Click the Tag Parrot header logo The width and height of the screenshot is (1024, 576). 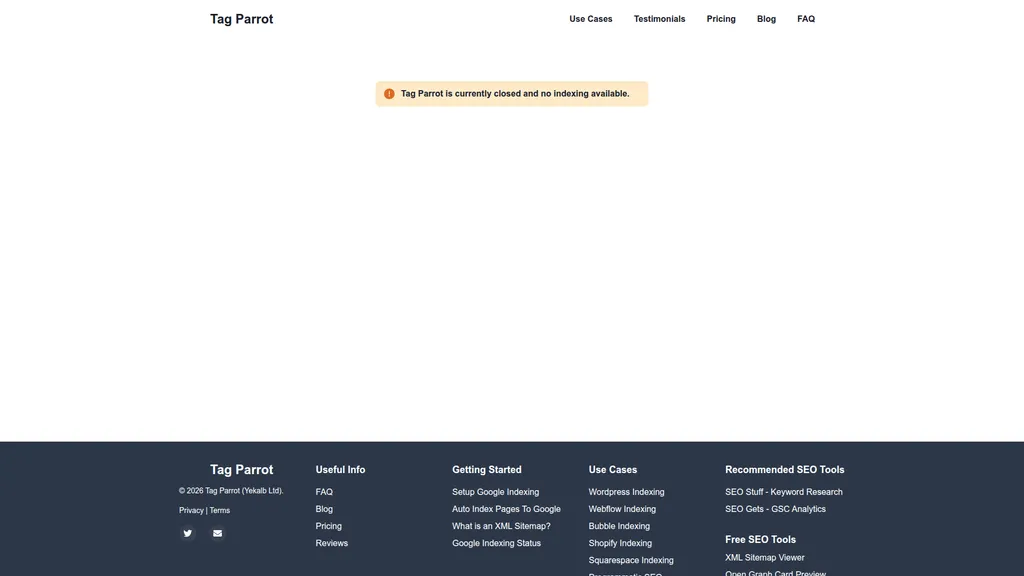click(241, 19)
